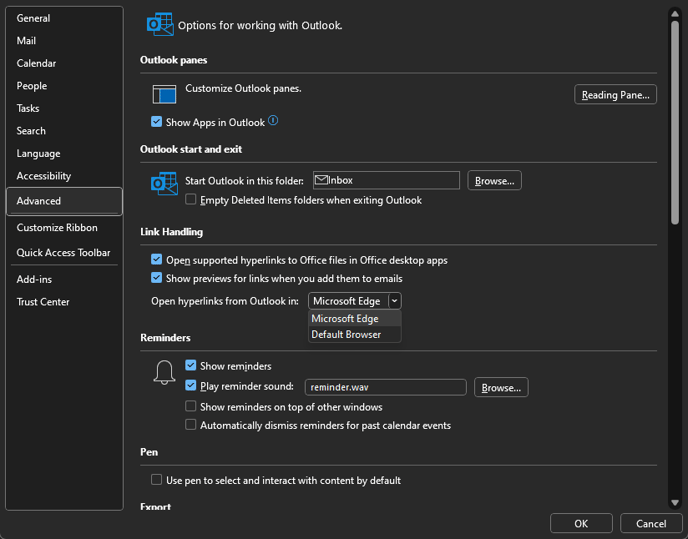688x539 pixels.
Task: Click the Pen section heading
Action: point(149,452)
